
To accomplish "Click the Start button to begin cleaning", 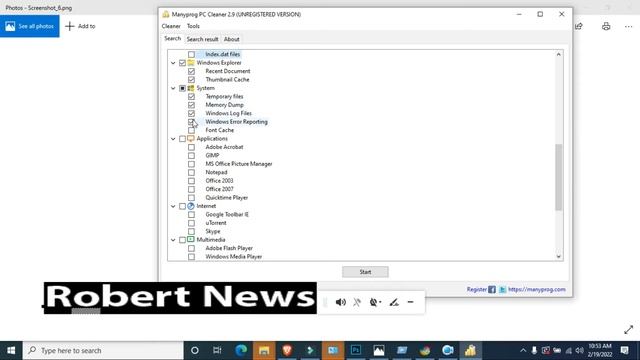I will [365, 272].
